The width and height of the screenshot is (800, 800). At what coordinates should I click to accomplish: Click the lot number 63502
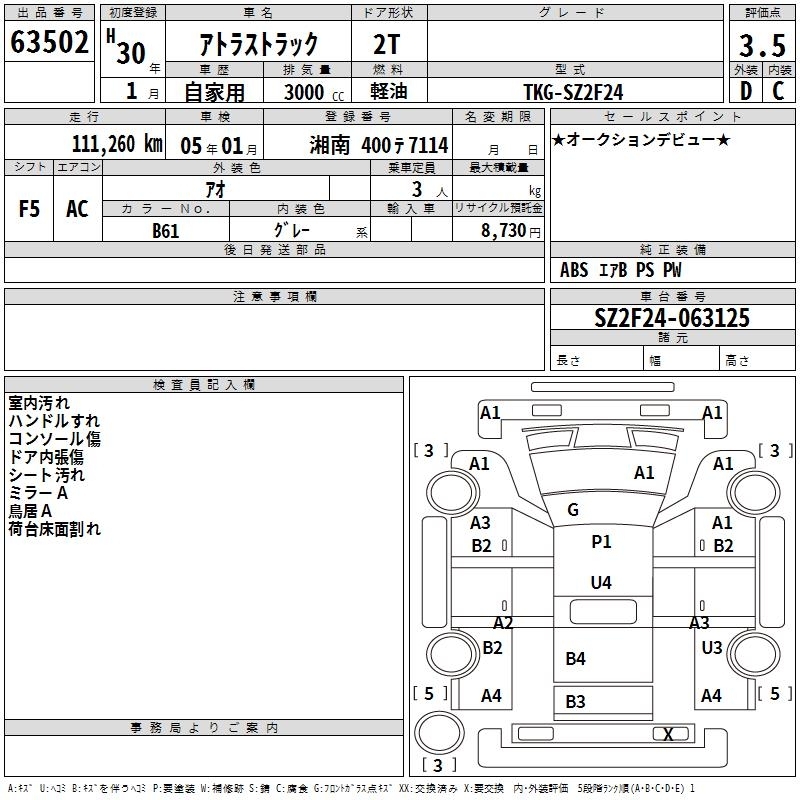[x=50, y=43]
